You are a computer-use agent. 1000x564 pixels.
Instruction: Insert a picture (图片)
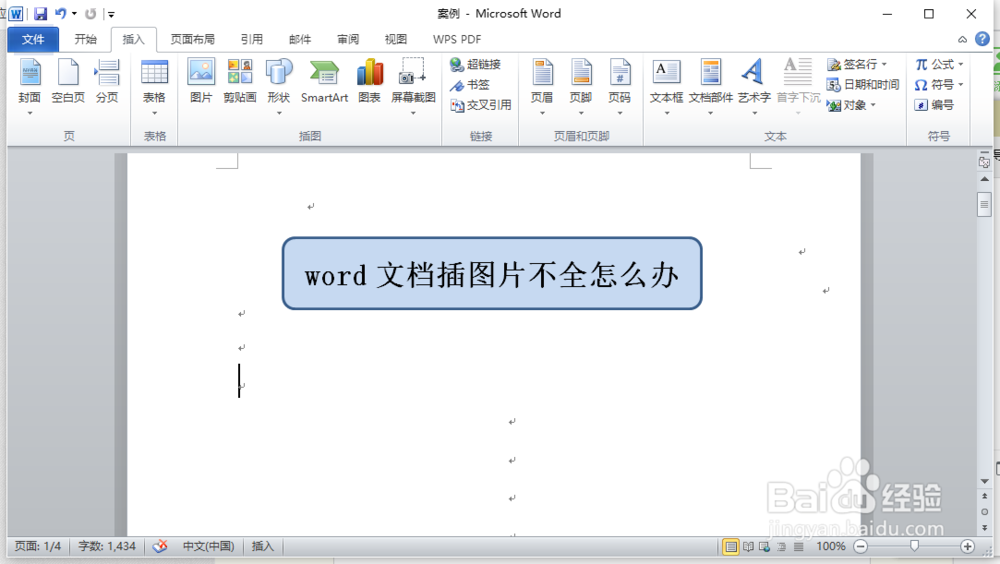pos(201,81)
